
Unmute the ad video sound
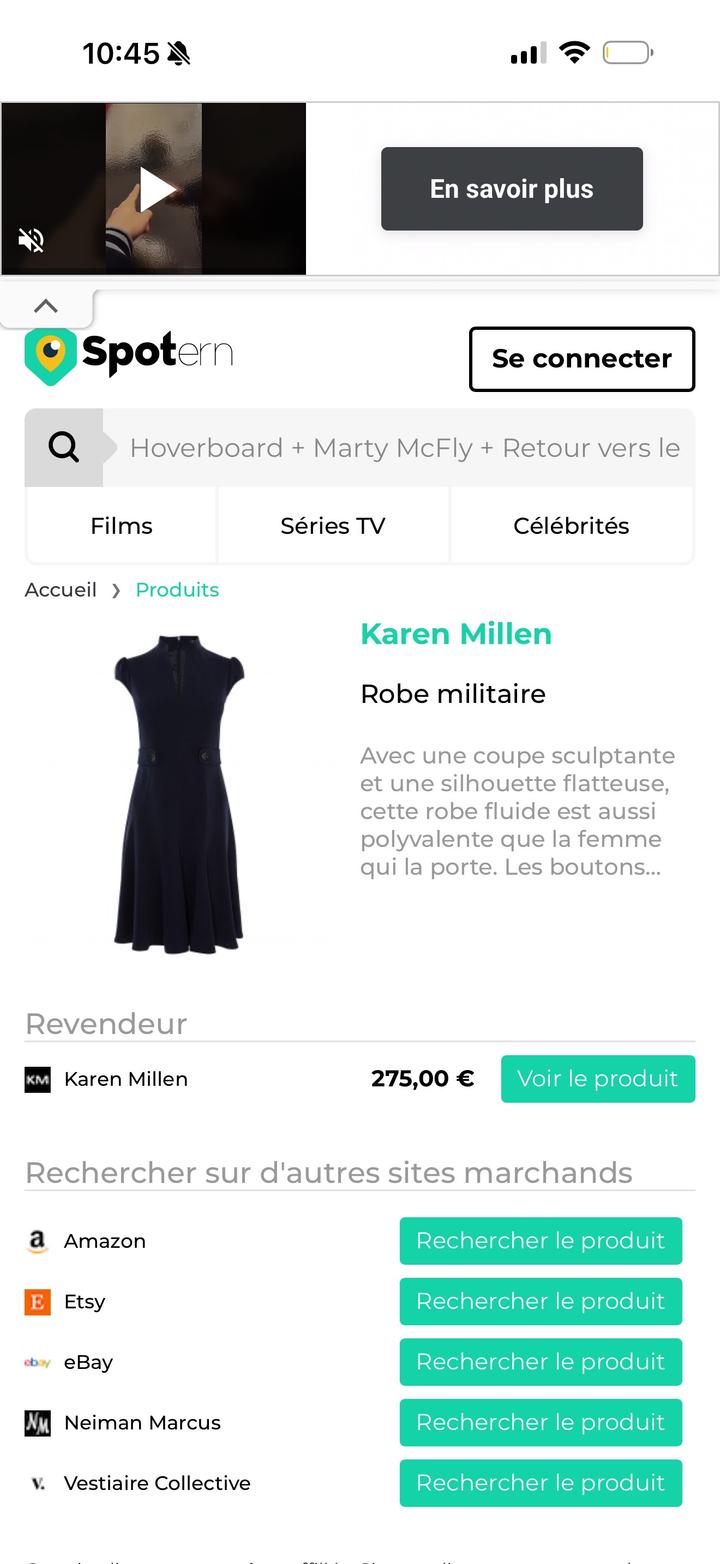(31, 240)
